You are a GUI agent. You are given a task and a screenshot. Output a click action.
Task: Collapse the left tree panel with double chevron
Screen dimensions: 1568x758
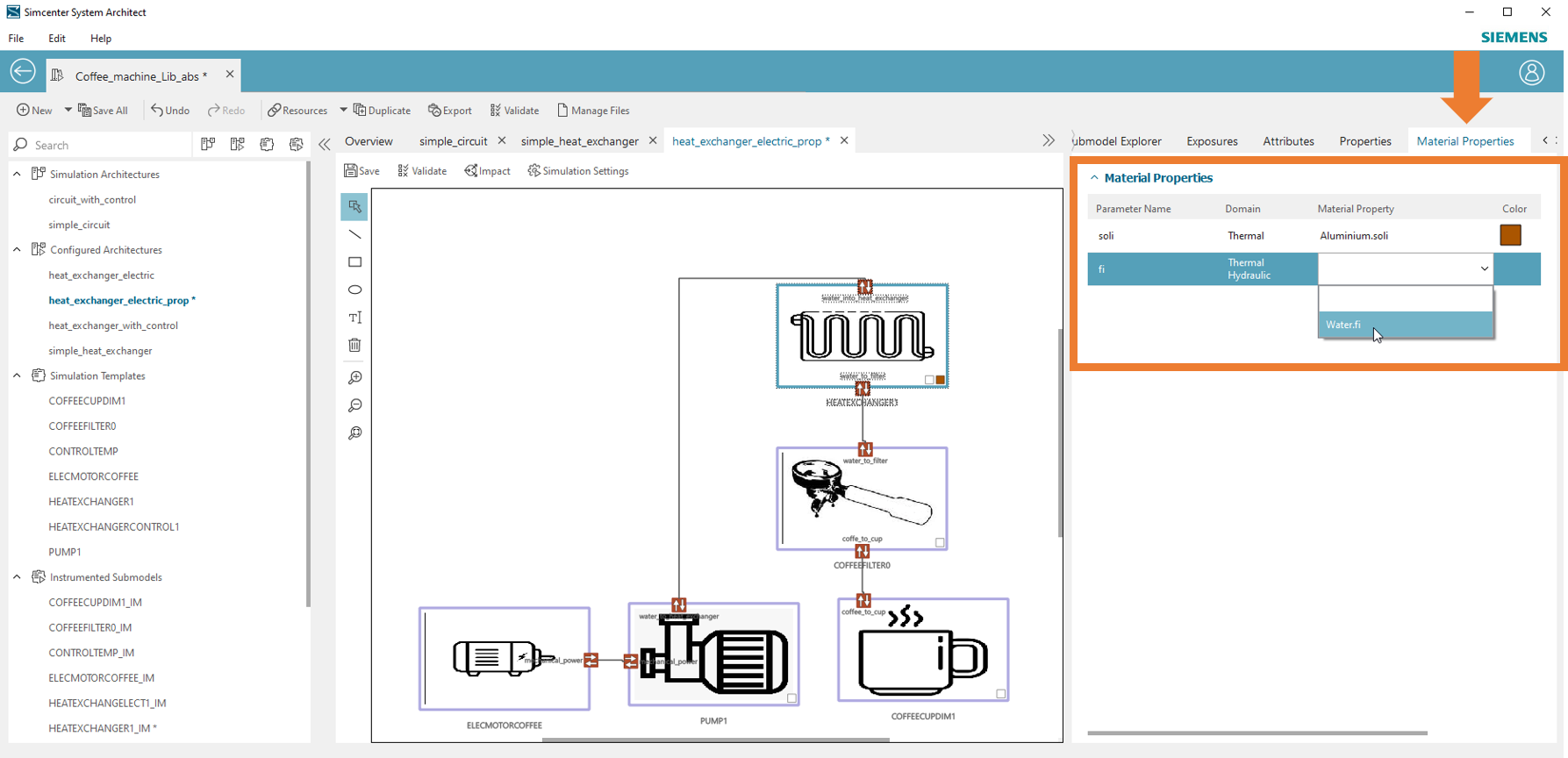pos(325,145)
